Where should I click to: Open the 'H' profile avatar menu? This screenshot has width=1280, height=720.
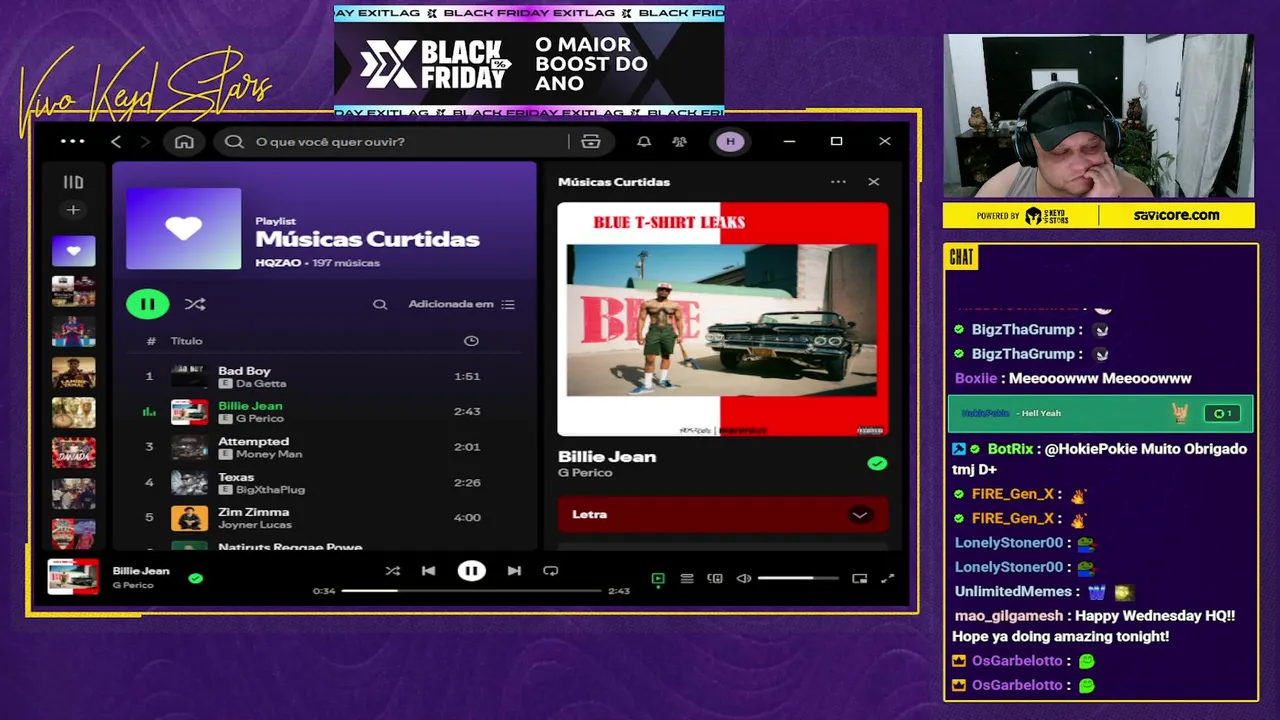pyautogui.click(x=730, y=141)
